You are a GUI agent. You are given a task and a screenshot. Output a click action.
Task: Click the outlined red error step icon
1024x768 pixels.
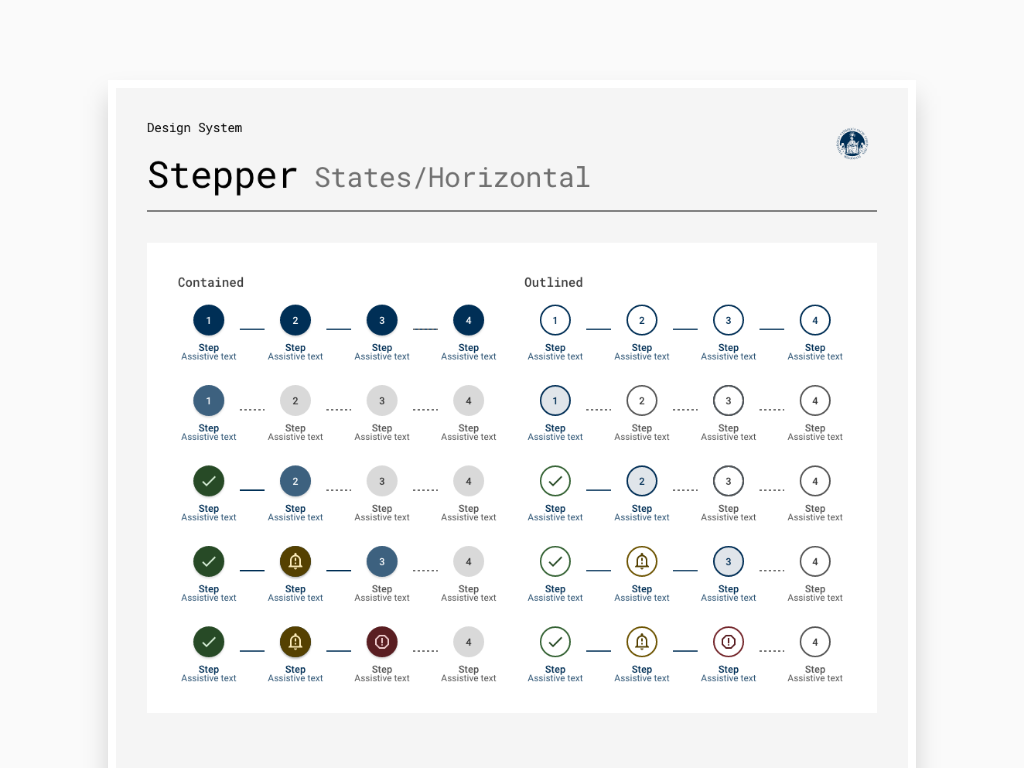[x=728, y=642]
